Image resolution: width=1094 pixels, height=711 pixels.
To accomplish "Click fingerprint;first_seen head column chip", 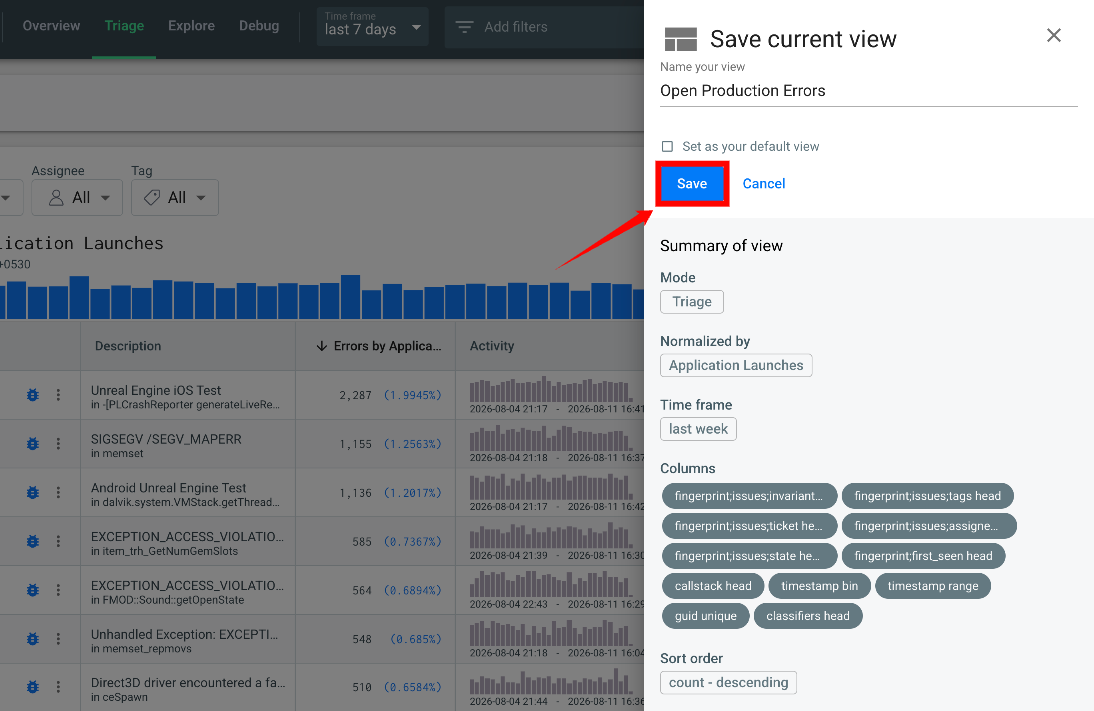I will [x=923, y=556].
